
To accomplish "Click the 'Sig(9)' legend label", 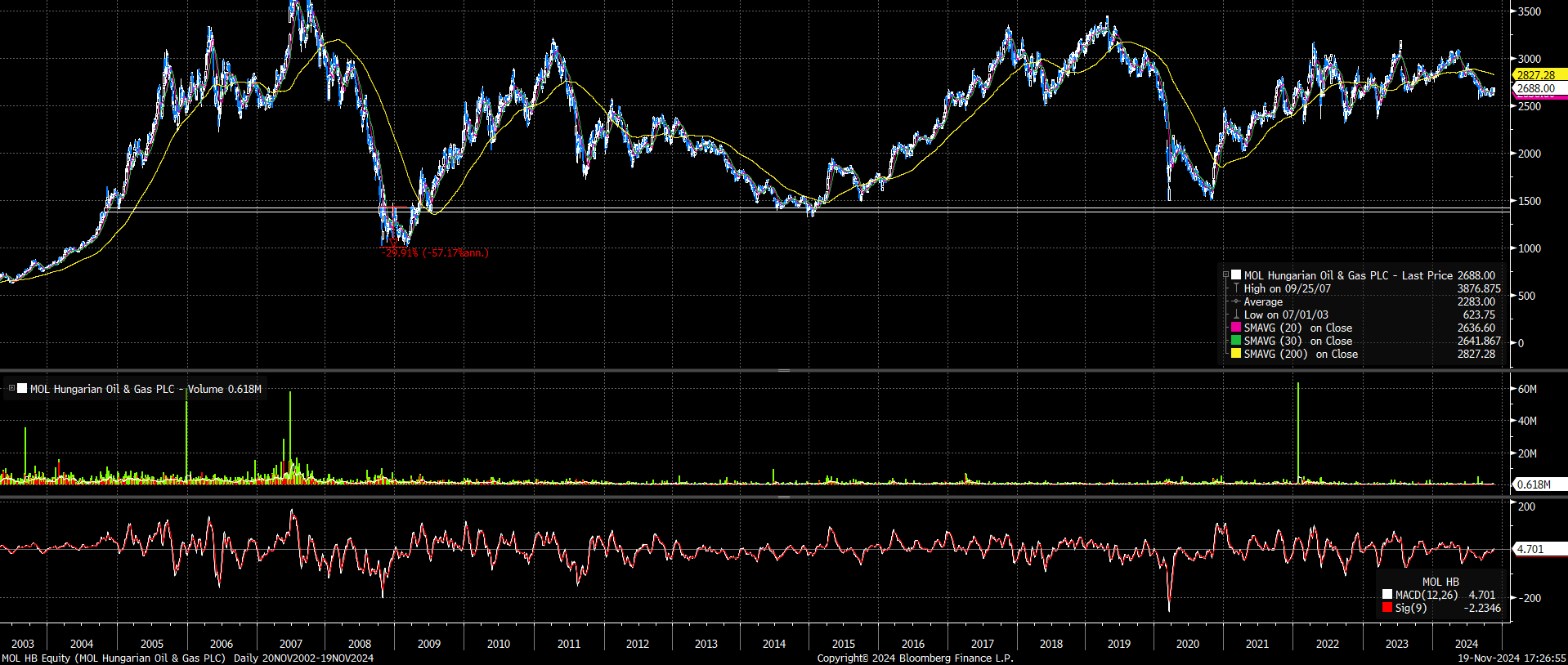I will [1411, 608].
